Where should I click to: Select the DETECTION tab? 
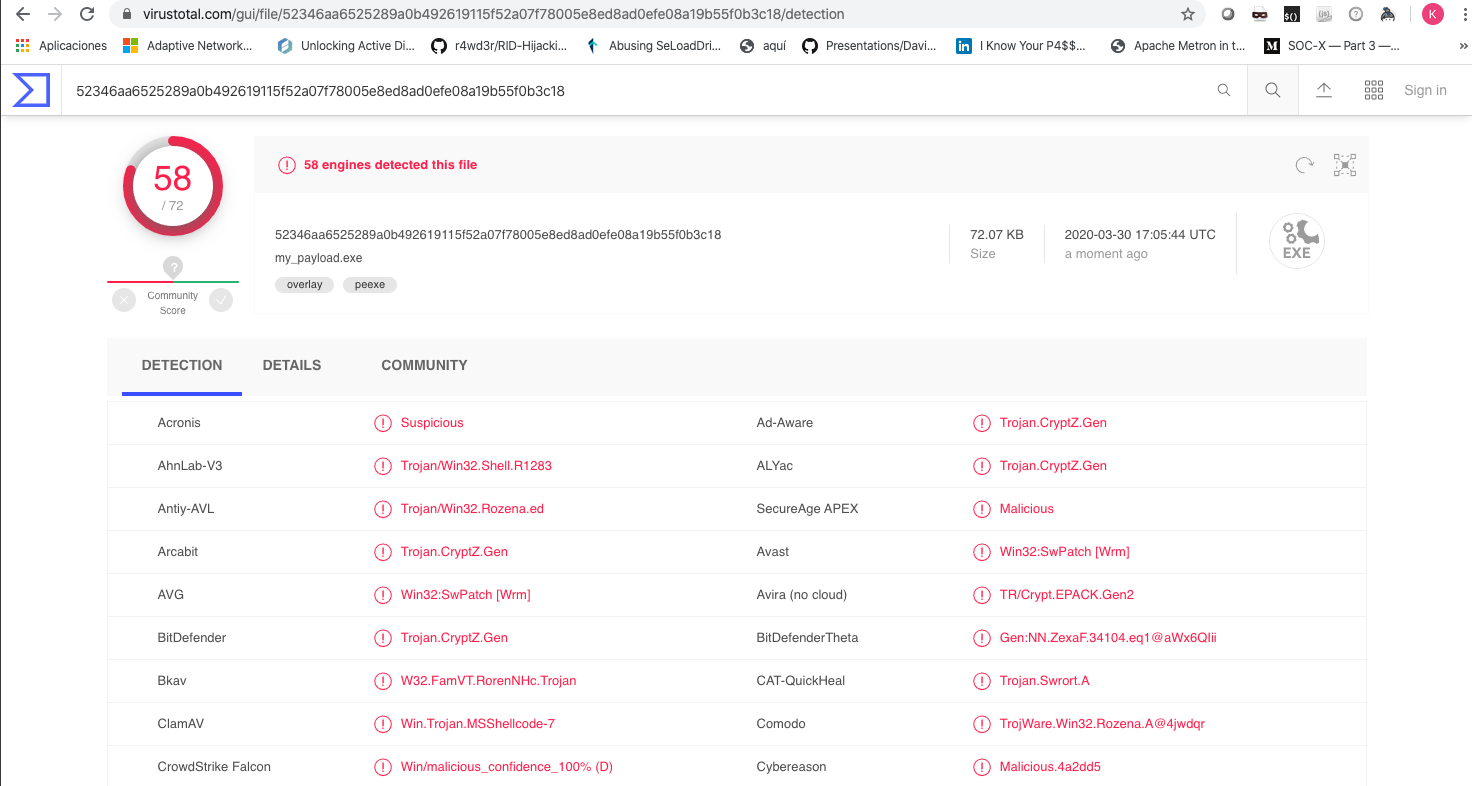point(182,365)
